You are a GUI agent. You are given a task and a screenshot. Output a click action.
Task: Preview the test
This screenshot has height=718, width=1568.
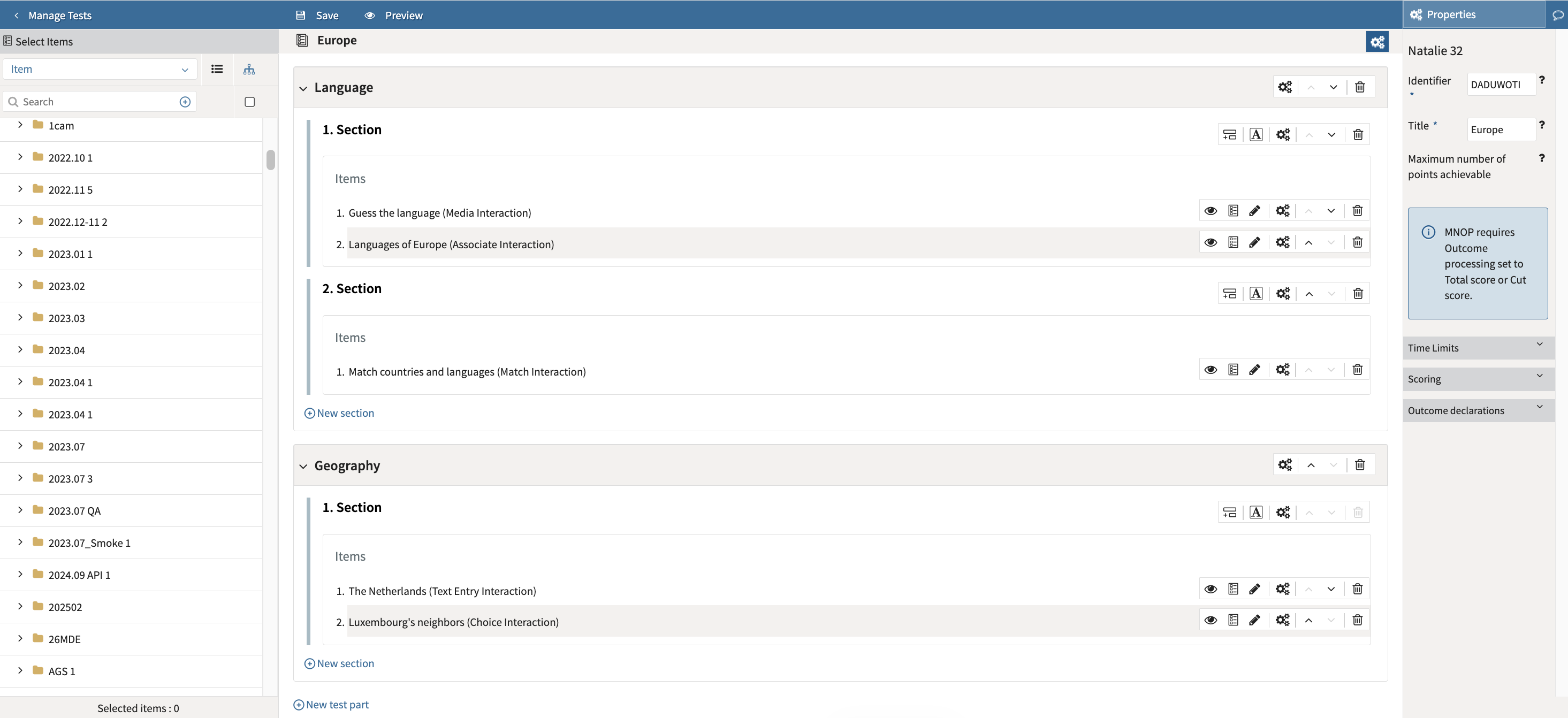click(x=394, y=15)
